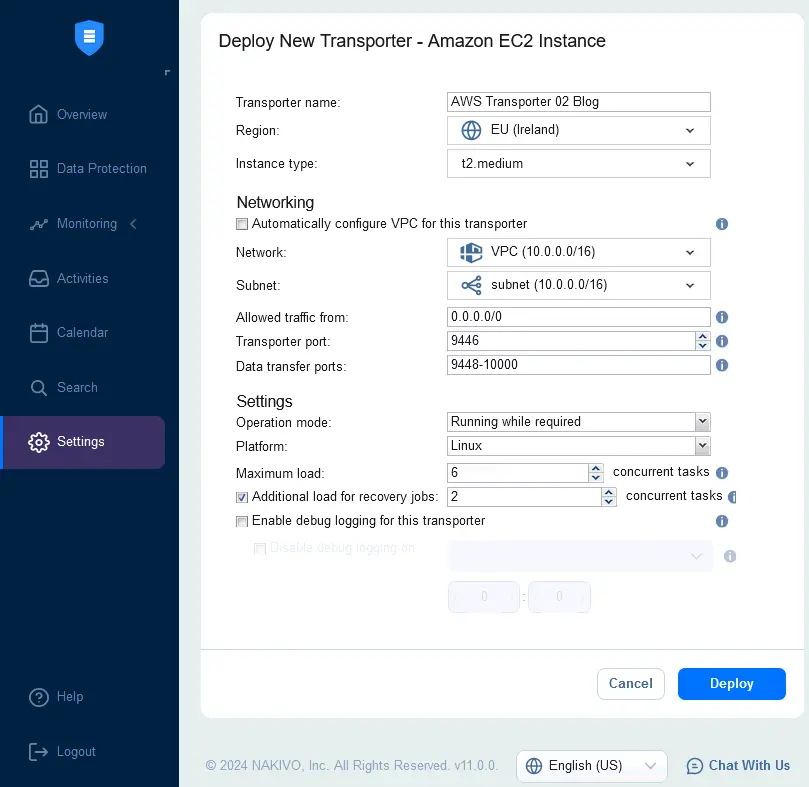Image resolution: width=809 pixels, height=787 pixels.
Task: Uncheck Additional load for recovery jobs
Action: point(241,497)
